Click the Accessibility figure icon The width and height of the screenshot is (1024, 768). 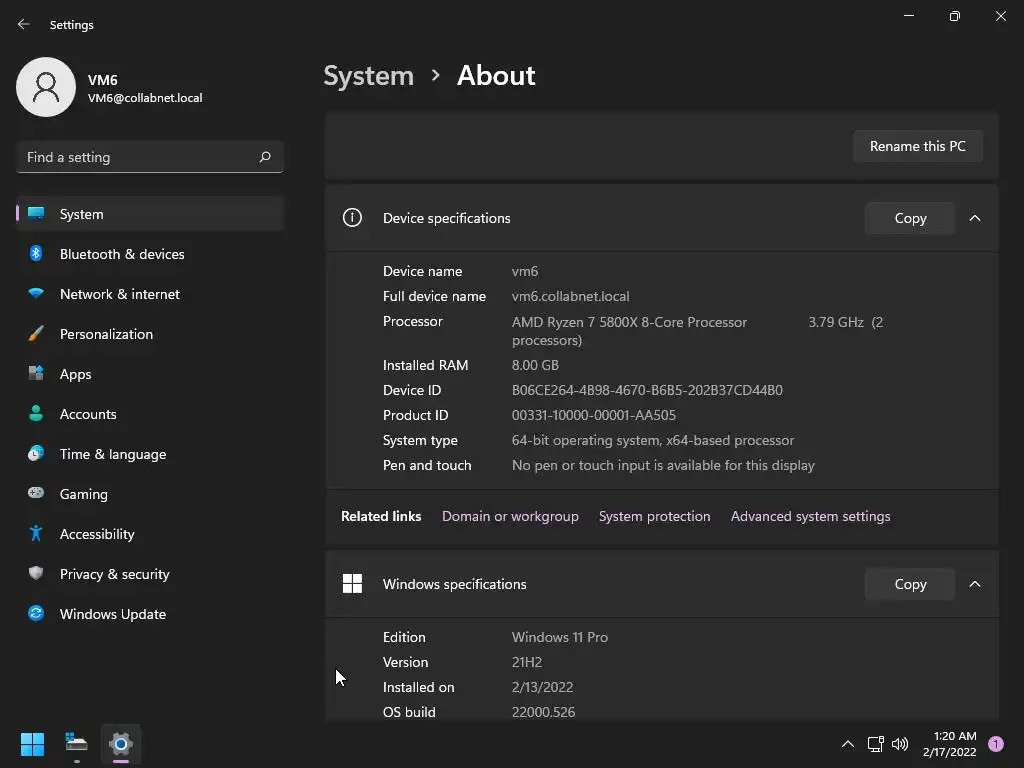(36, 534)
